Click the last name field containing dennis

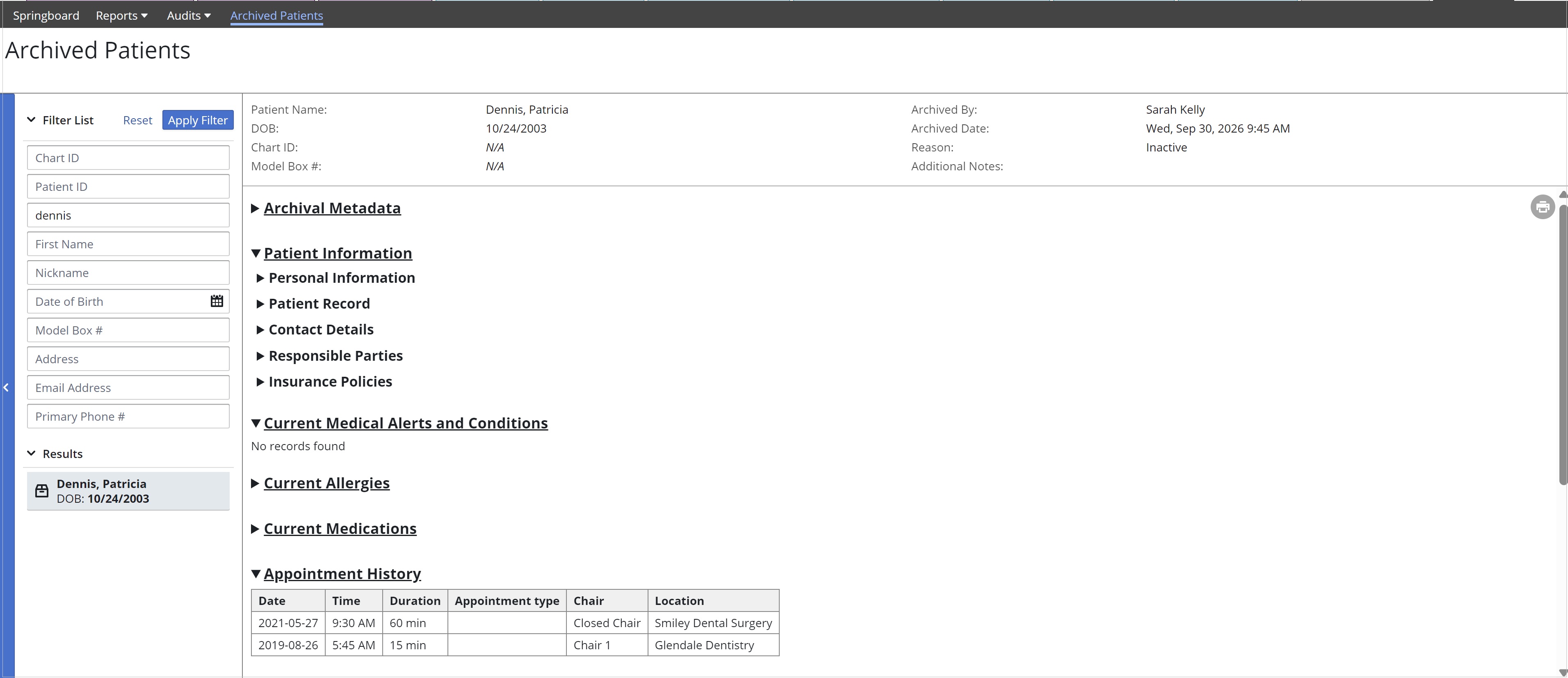coord(128,215)
